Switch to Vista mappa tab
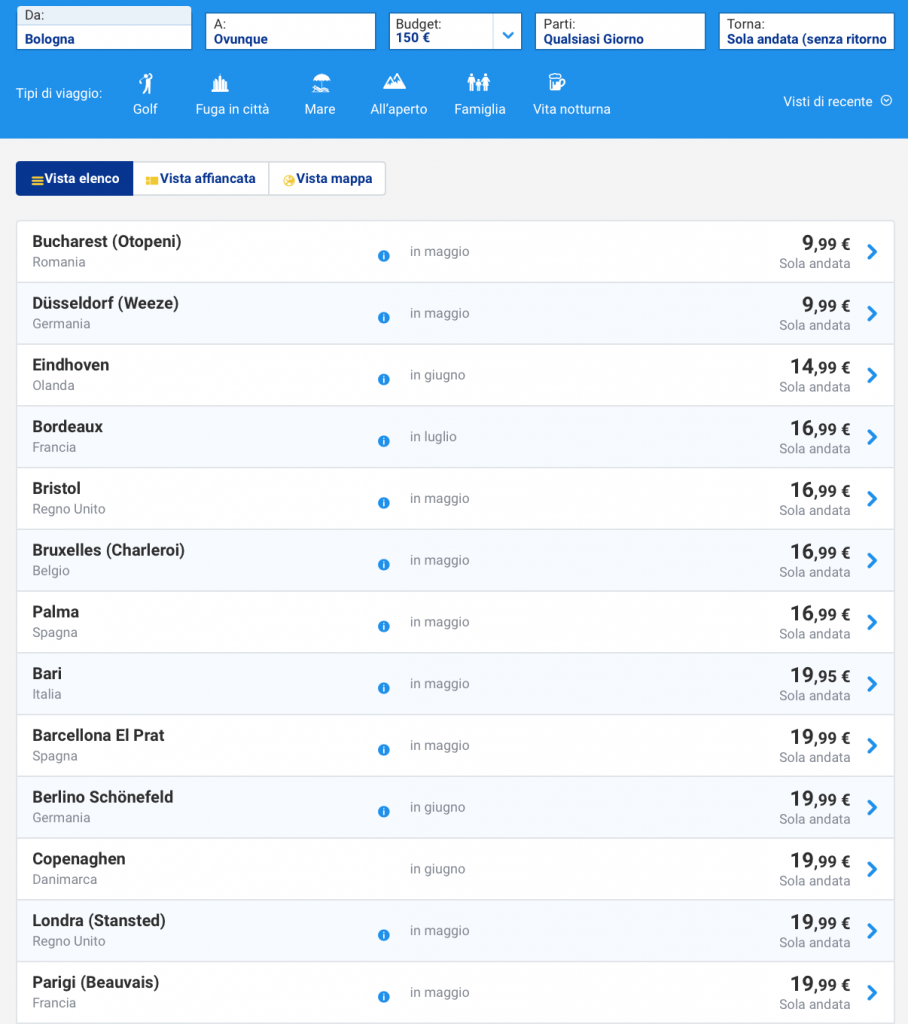 click(x=327, y=179)
